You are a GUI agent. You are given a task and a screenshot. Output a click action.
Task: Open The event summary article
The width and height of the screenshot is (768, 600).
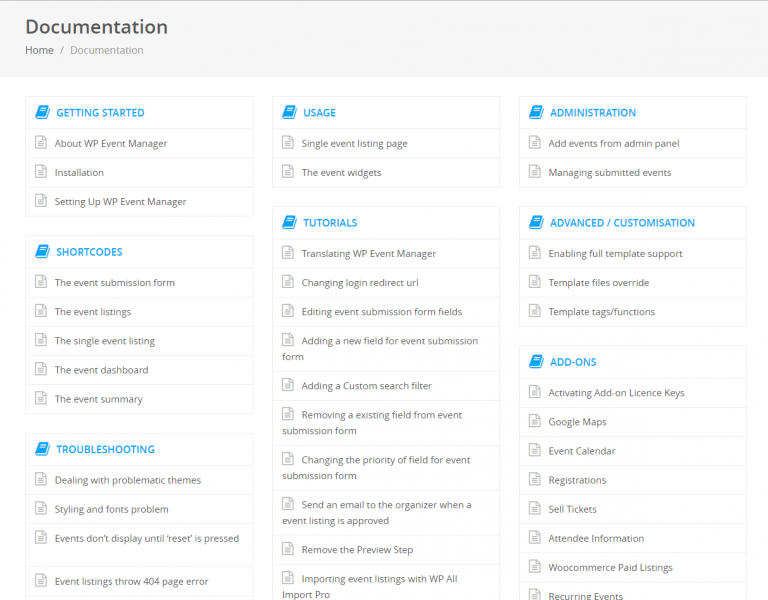98,399
